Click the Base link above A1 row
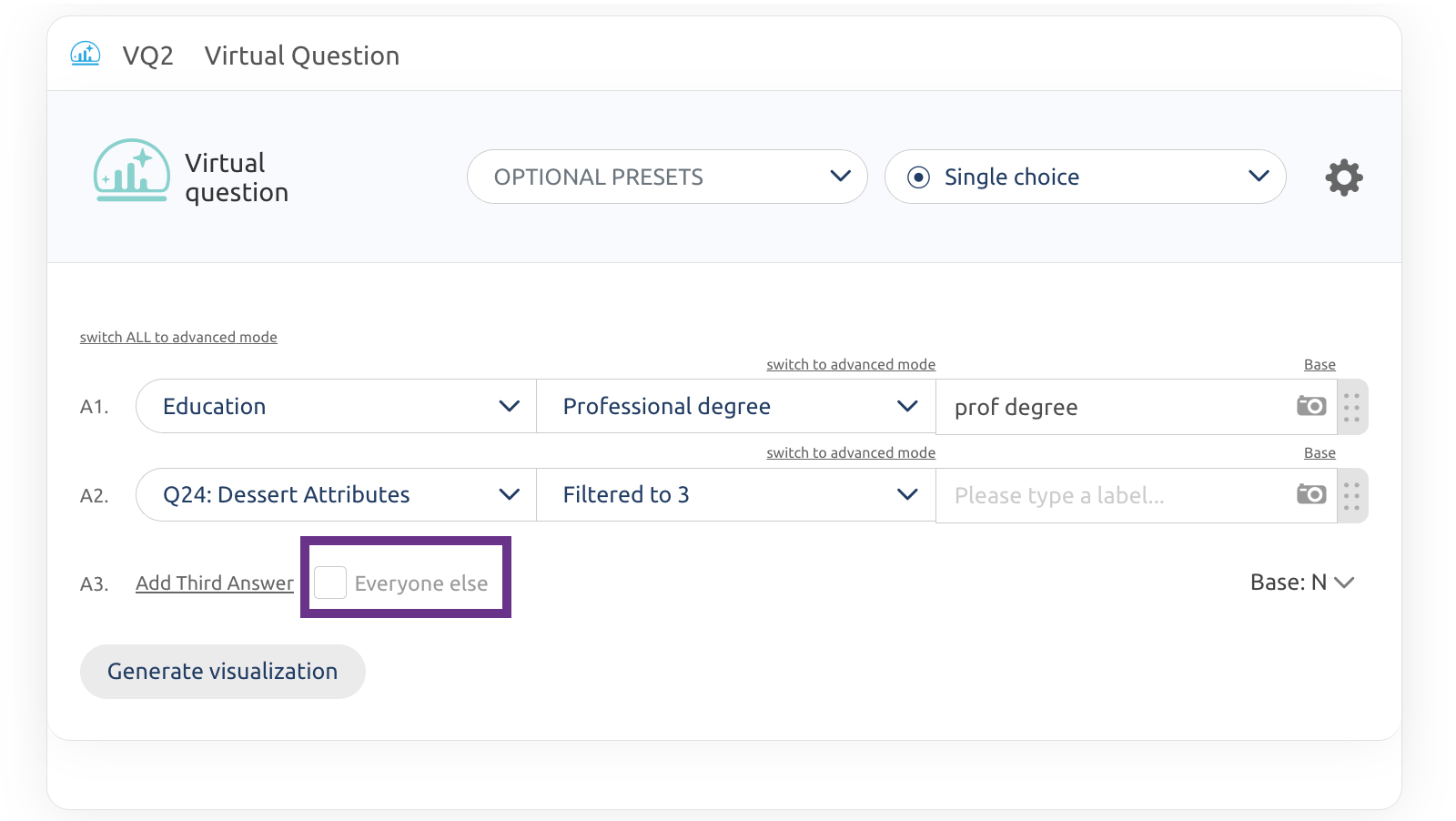The height and width of the screenshot is (821, 1456). coord(1319,364)
